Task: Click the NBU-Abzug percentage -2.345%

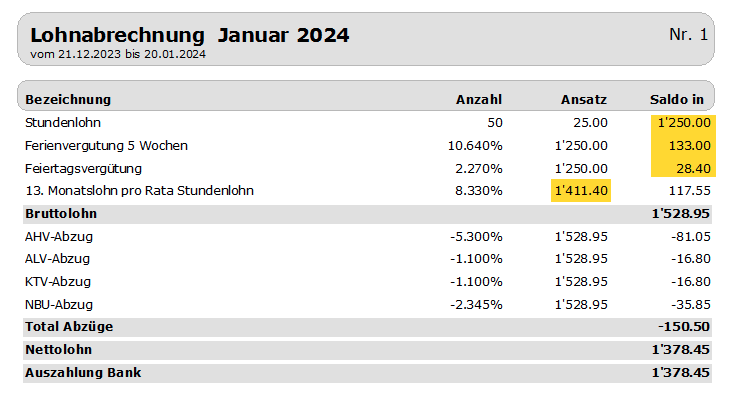Action: [x=476, y=305]
